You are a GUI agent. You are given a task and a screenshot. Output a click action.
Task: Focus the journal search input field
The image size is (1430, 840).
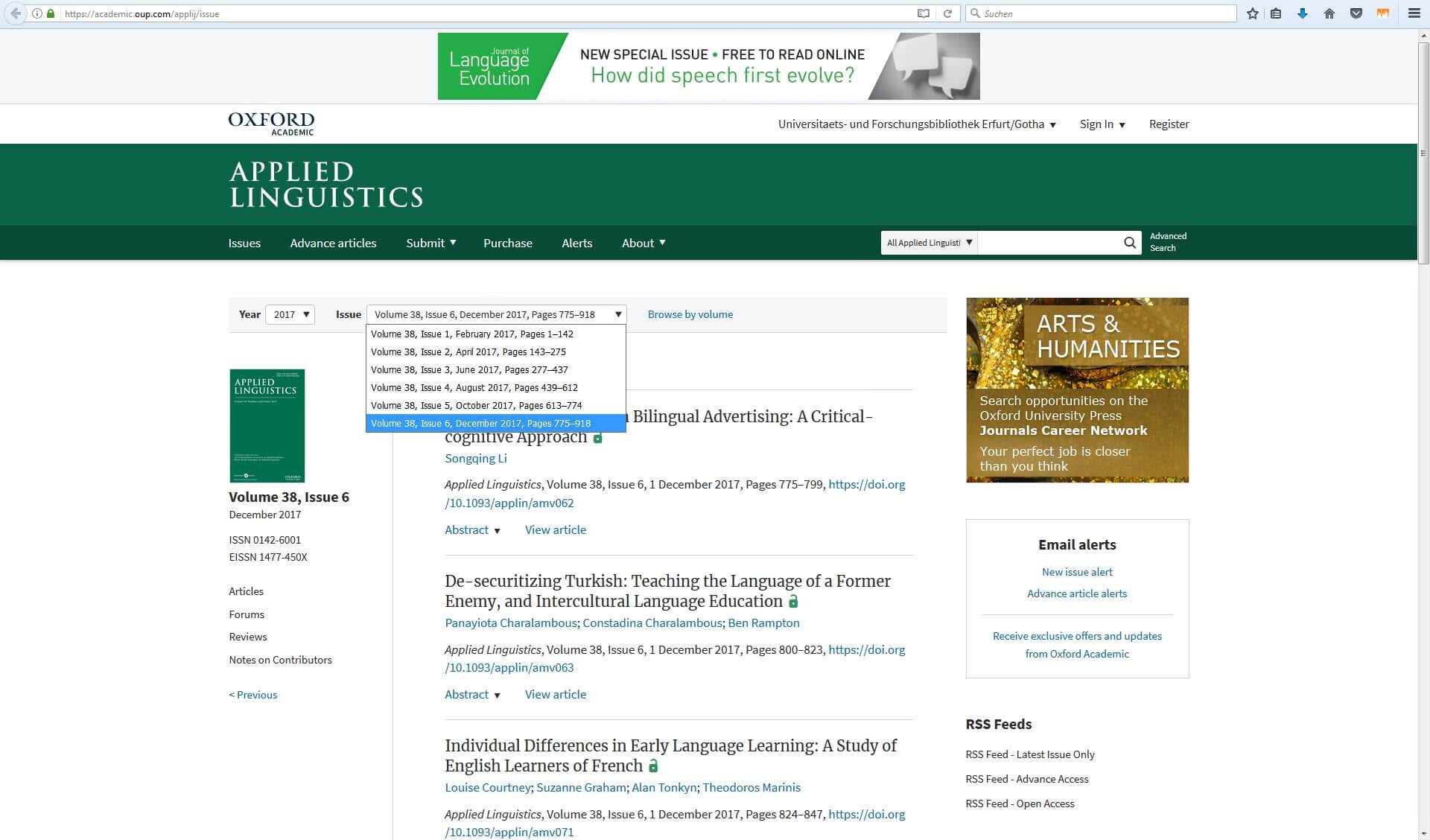(x=1049, y=243)
